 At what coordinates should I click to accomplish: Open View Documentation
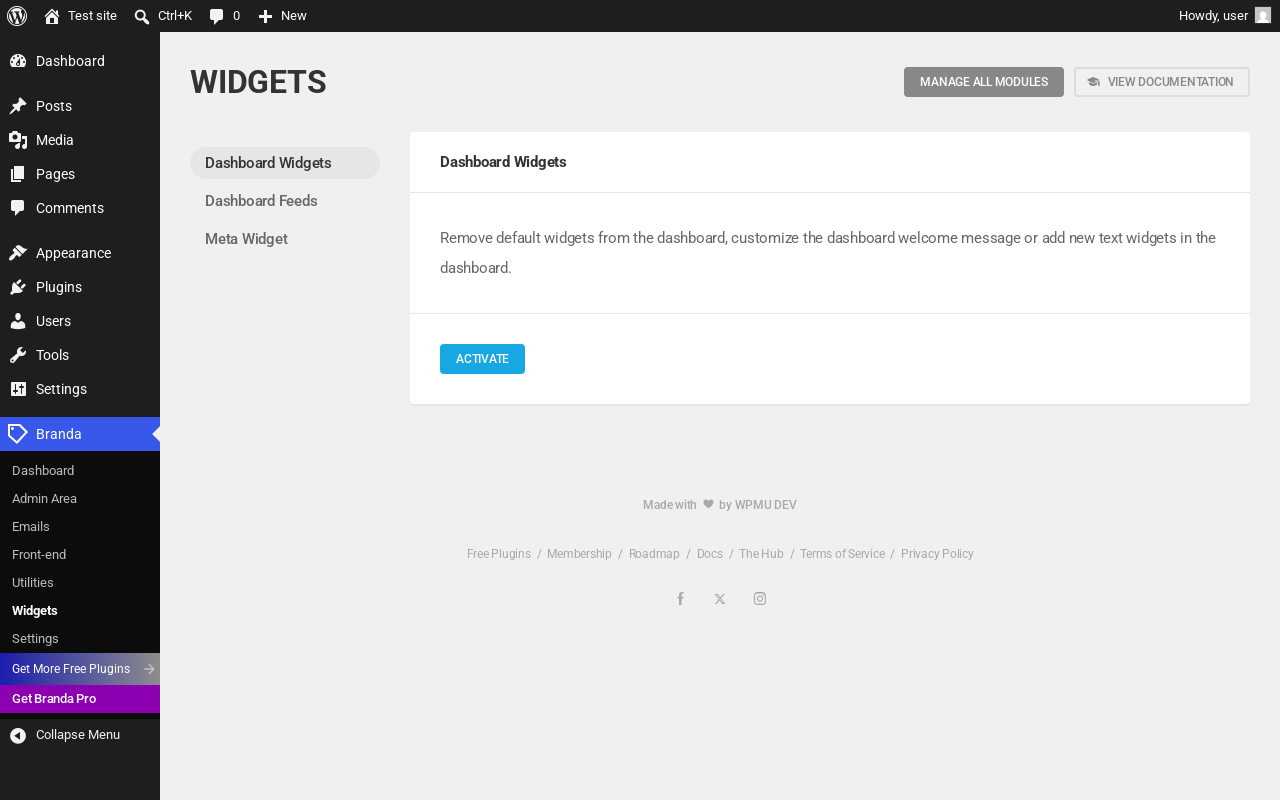1162,82
